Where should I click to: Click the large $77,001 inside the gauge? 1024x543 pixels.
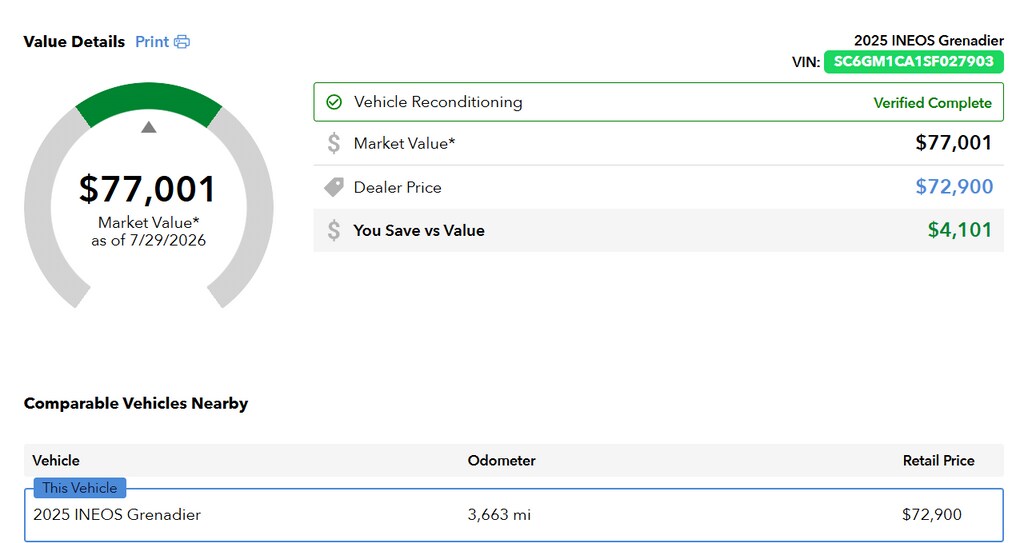148,189
